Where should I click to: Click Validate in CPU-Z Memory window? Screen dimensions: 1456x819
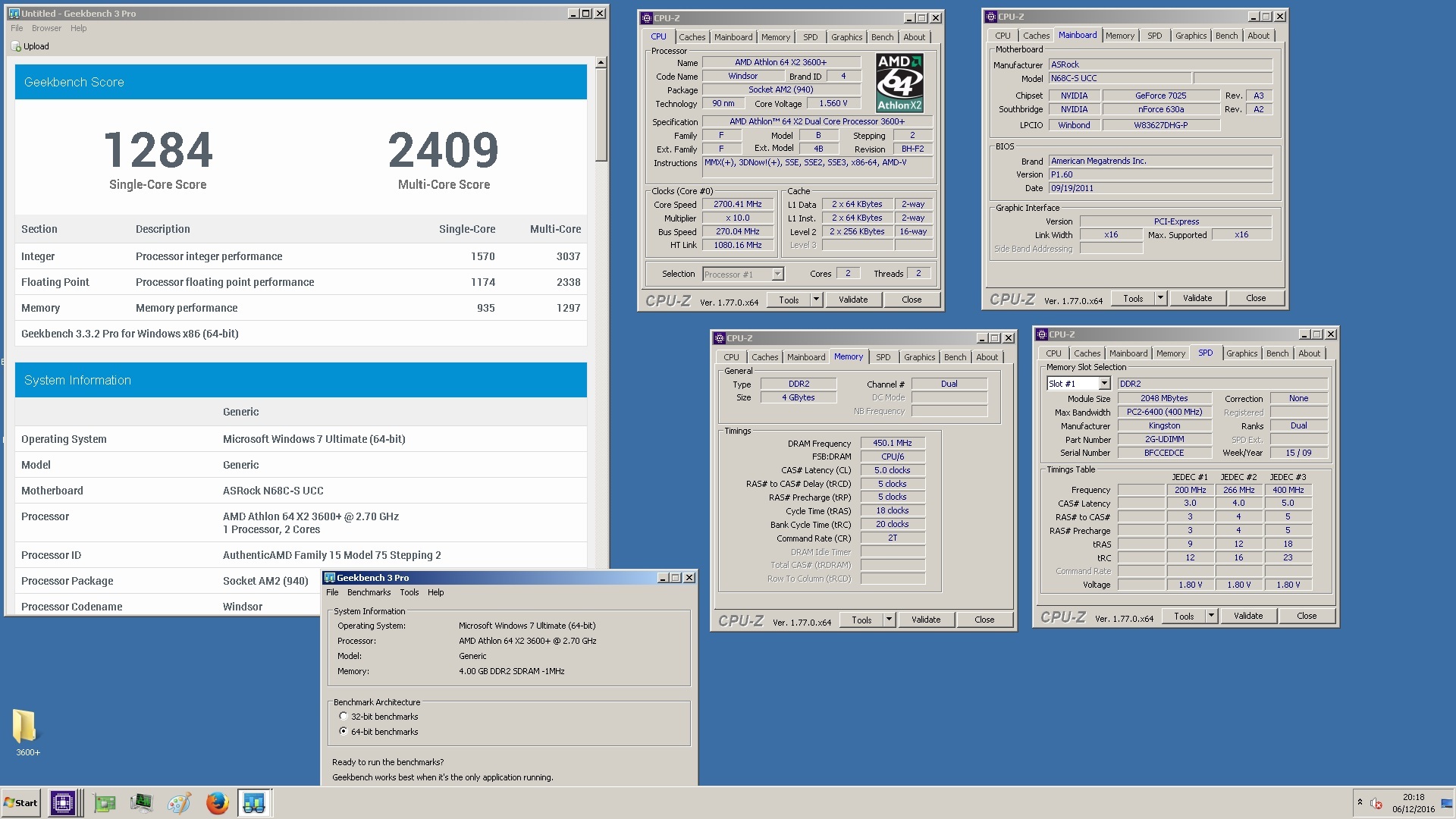(926, 620)
